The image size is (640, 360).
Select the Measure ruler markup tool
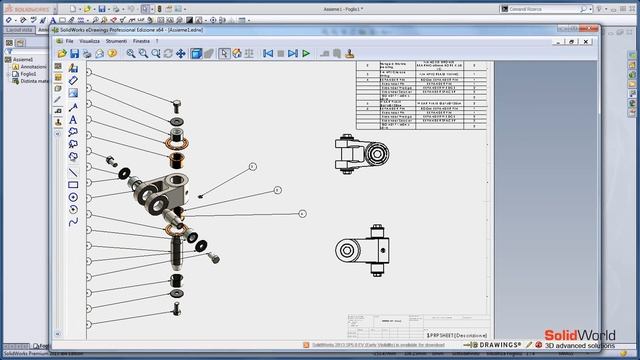pos(73,80)
